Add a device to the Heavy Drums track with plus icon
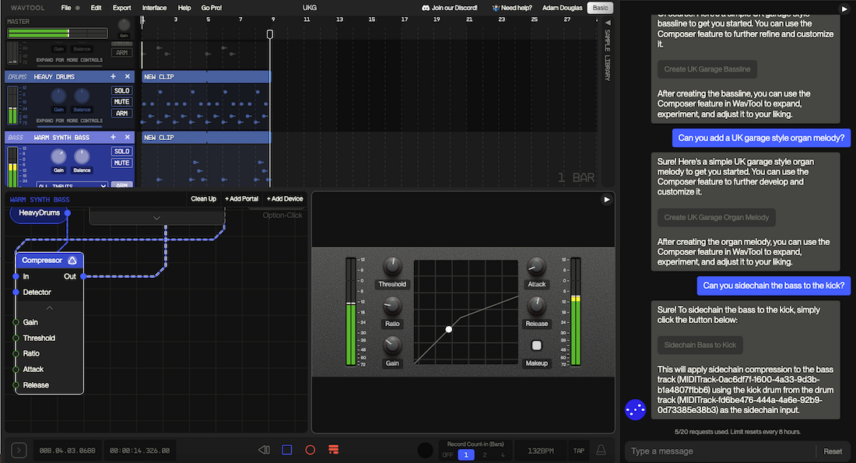Image resolution: width=856 pixels, height=463 pixels. (x=113, y=76)
